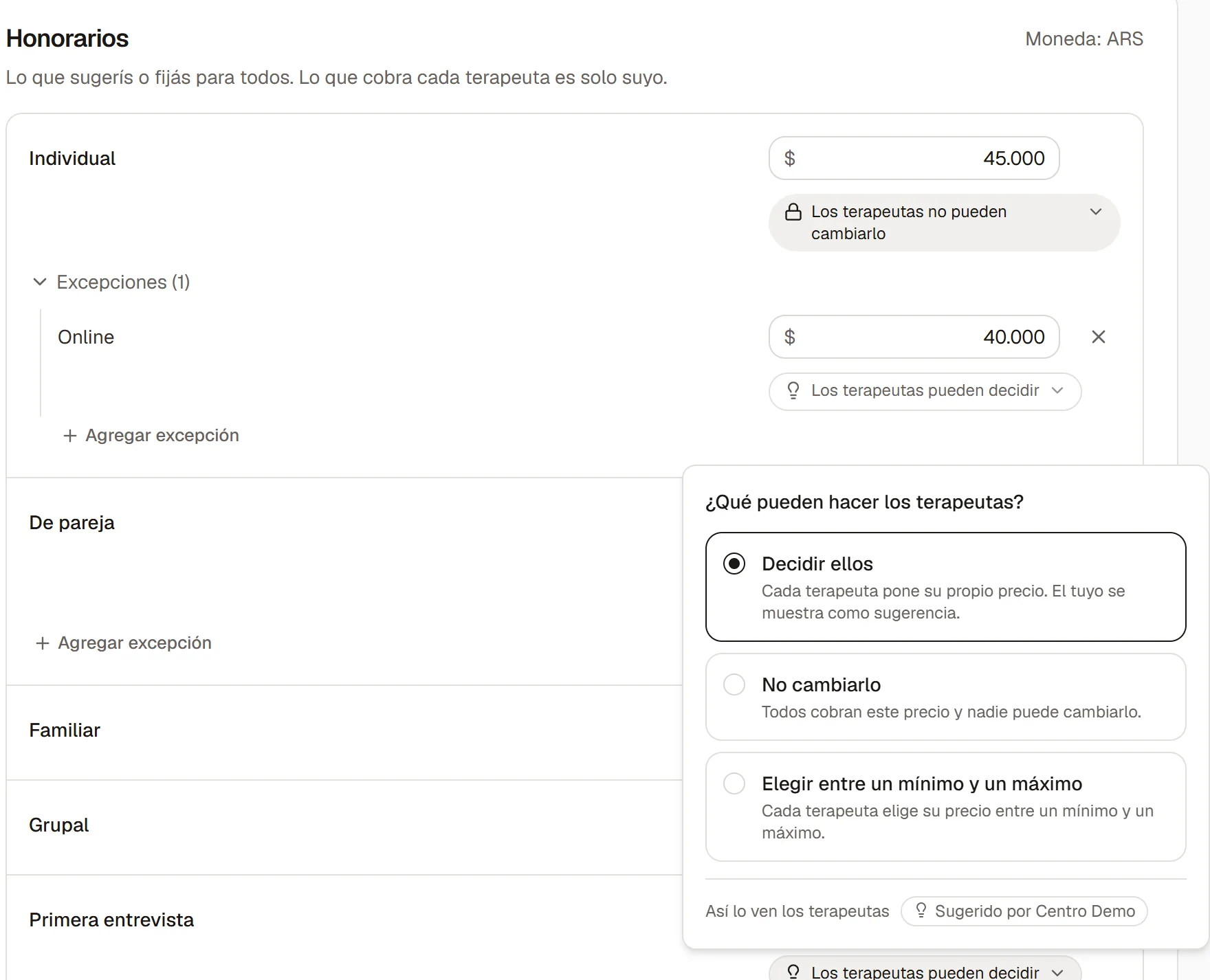Click the plus icon in De pareja Agregar excepción
The image size is (1210, 980).
pos(42,643)
